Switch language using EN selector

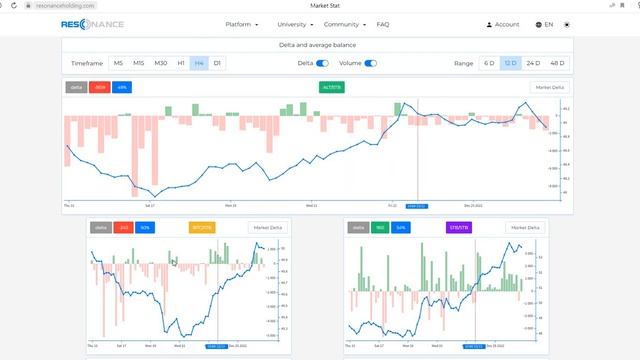click(549, 24)
